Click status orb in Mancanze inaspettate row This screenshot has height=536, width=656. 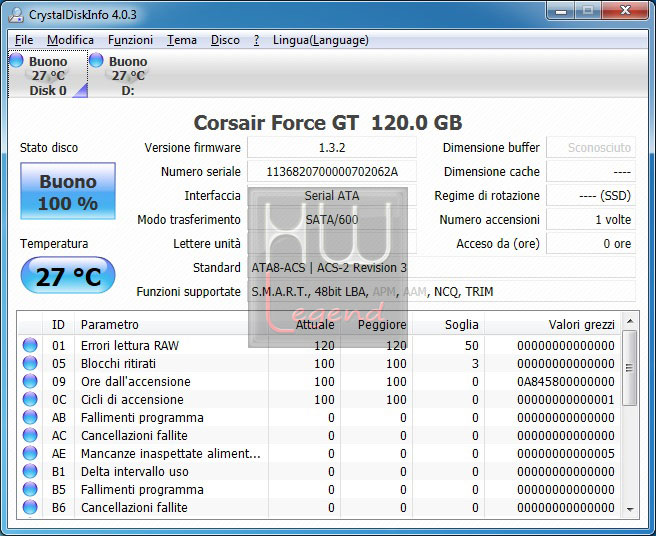point(30,453)
